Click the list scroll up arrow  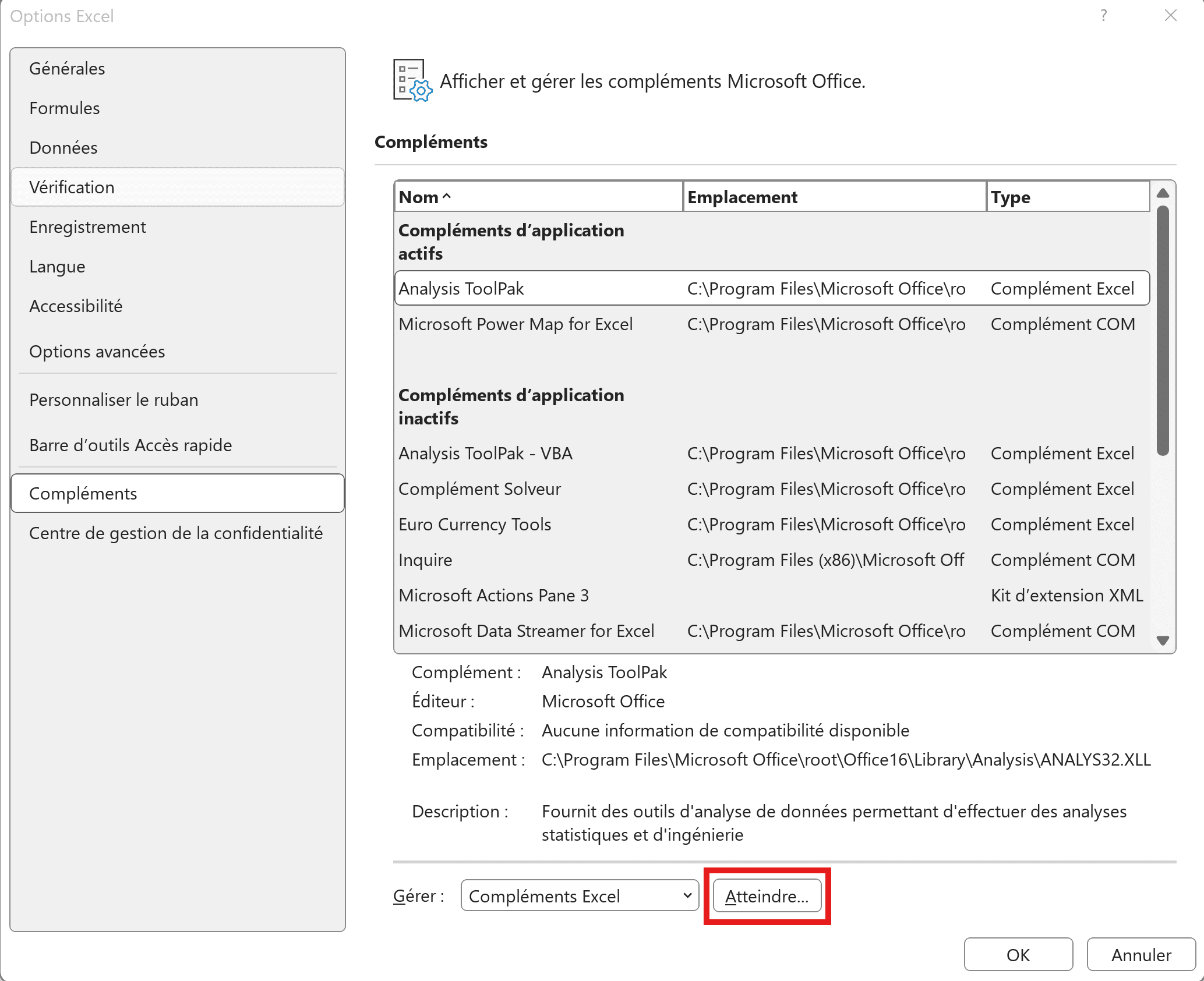(1163, 193)
